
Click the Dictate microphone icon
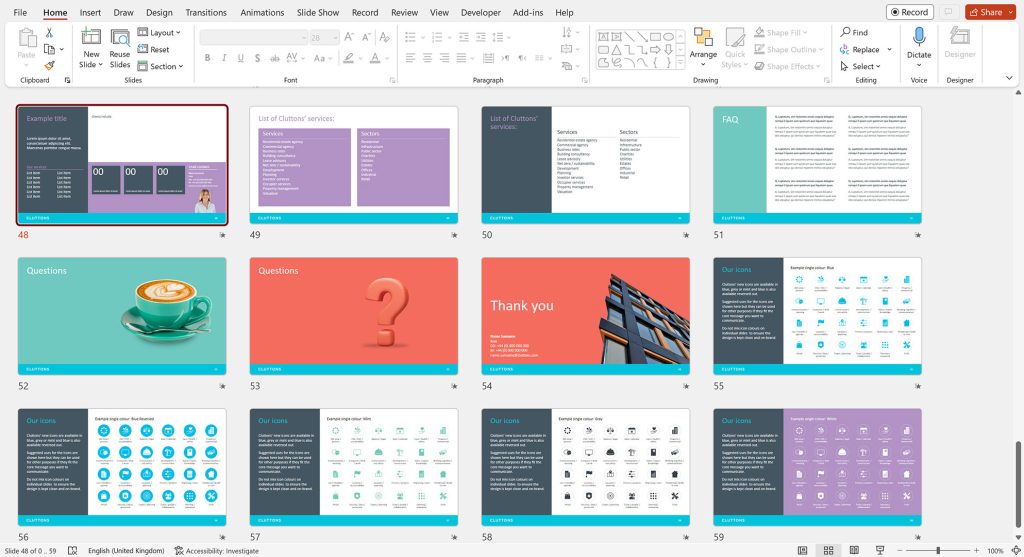(x=919, y=37)
